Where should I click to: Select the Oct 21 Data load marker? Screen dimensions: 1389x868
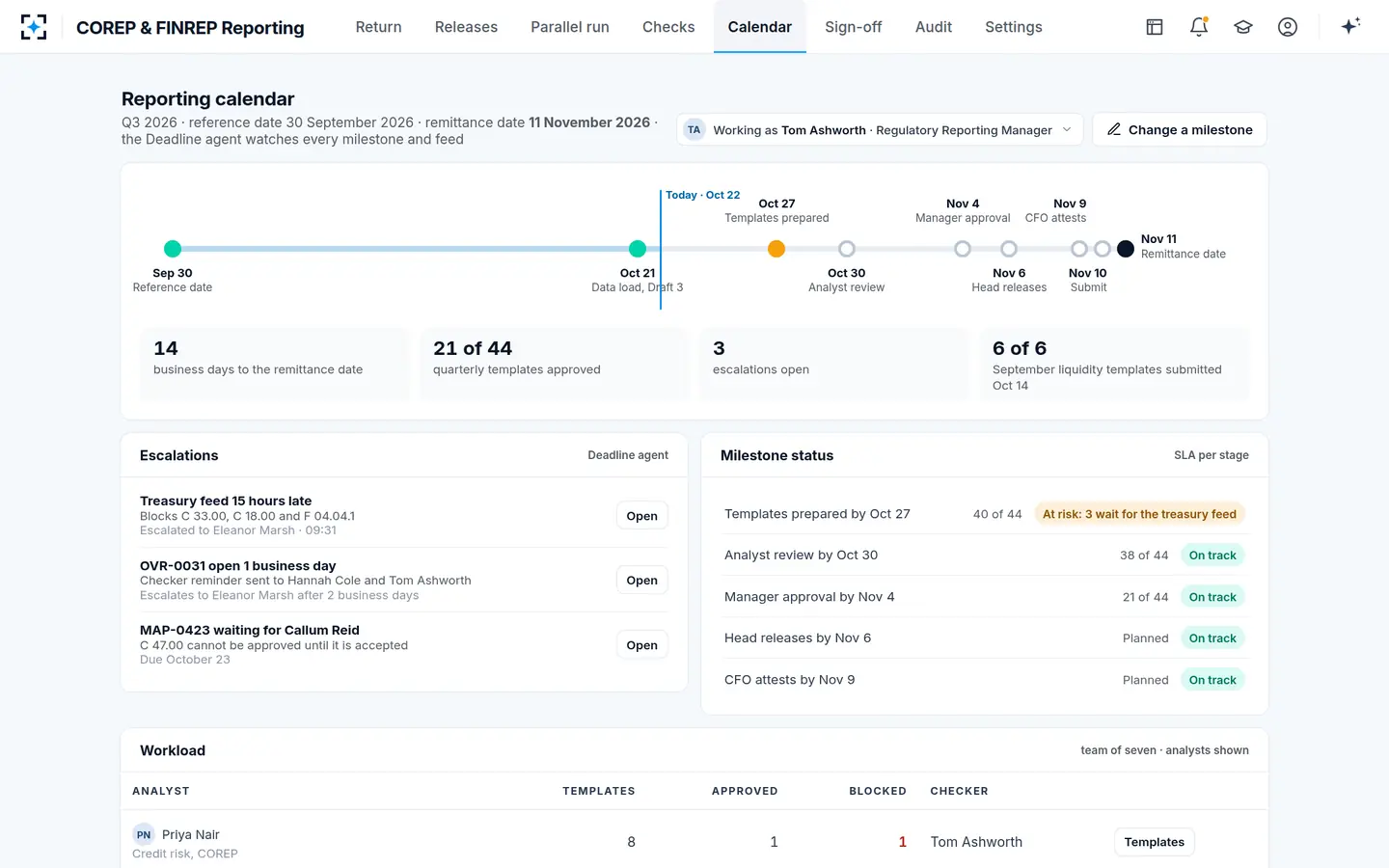tap(638, 249)
